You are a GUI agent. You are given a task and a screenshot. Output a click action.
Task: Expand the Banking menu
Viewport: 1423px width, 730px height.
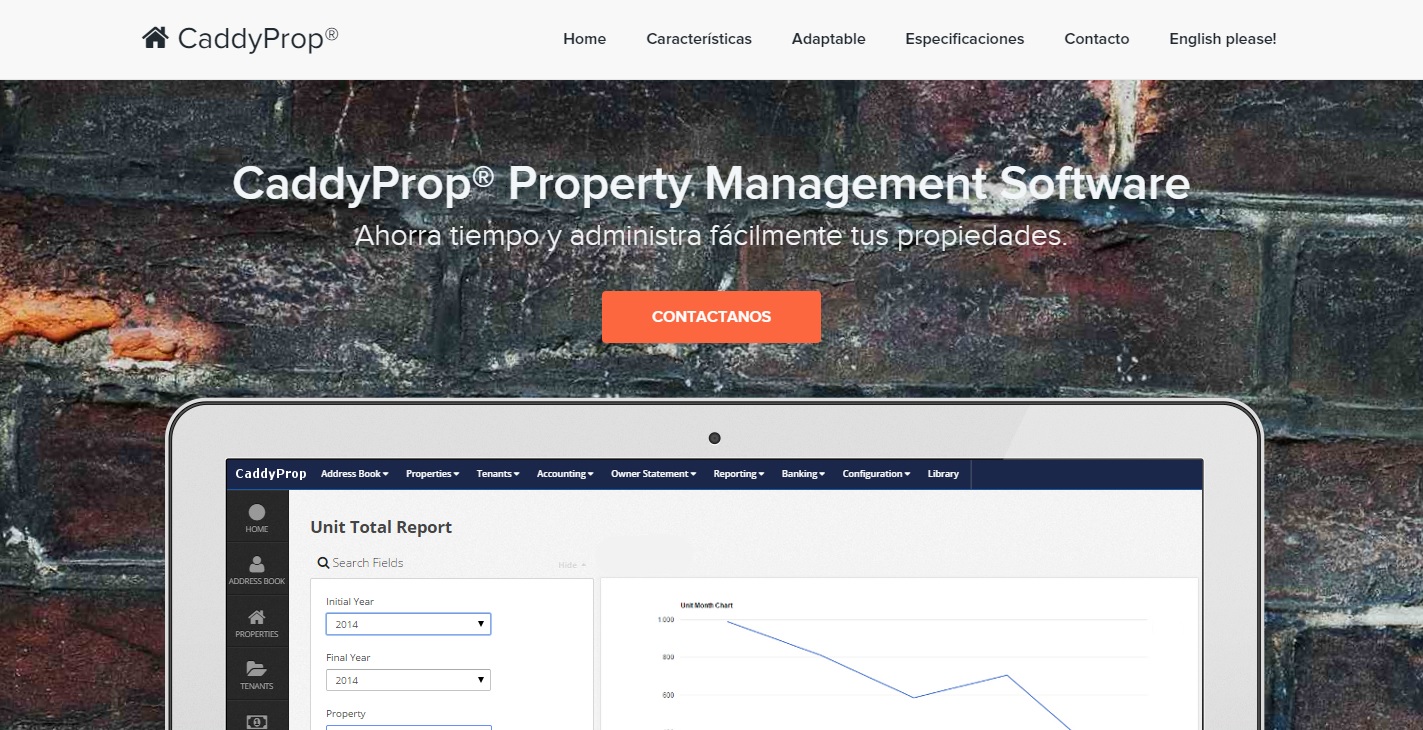[x=803, y=474]
